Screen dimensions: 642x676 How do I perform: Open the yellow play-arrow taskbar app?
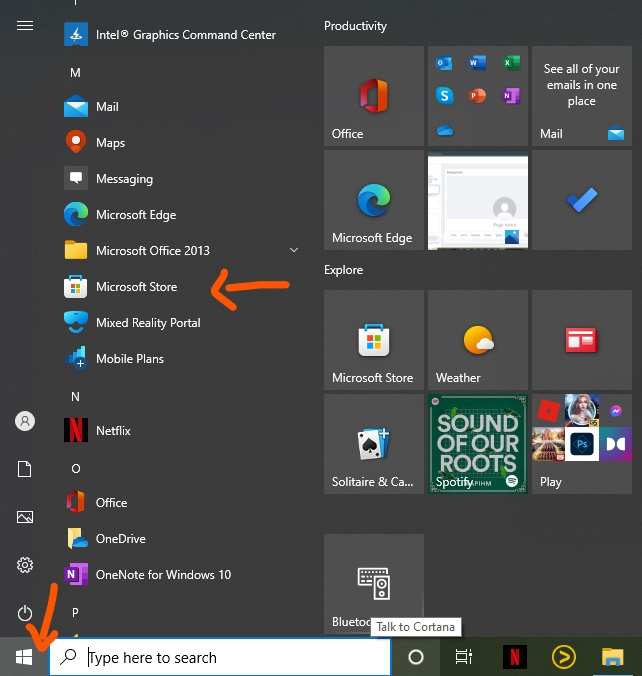tap(564, 657)
